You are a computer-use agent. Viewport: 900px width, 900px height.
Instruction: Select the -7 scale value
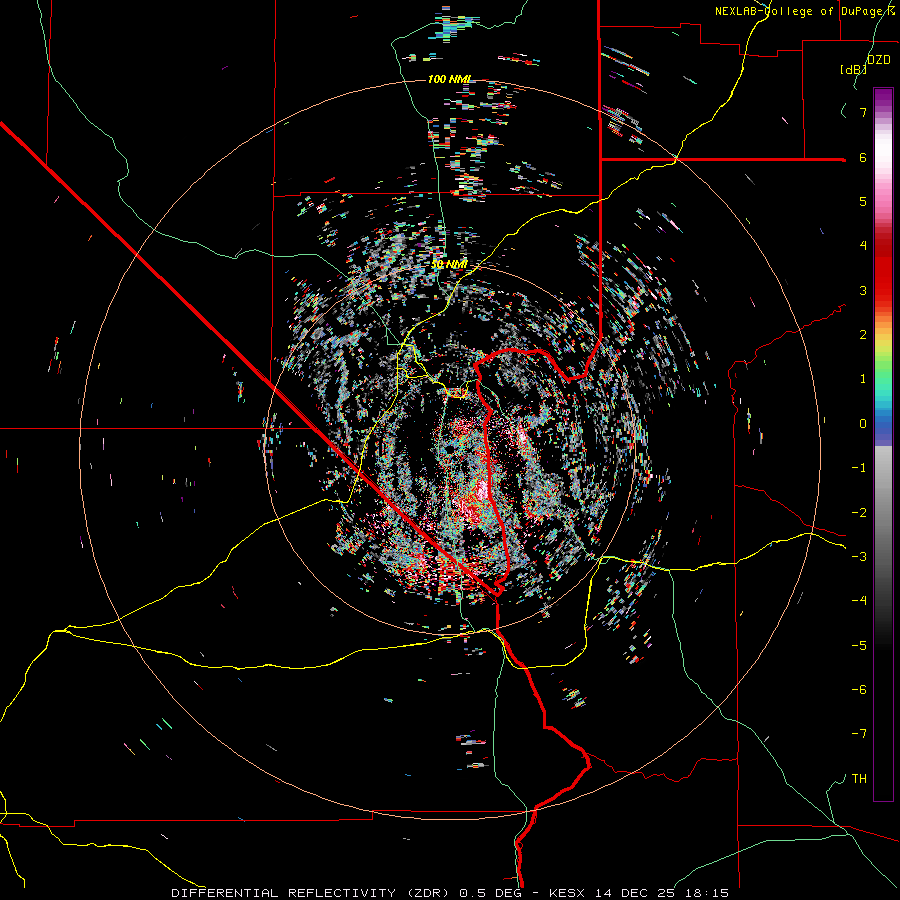859,734
